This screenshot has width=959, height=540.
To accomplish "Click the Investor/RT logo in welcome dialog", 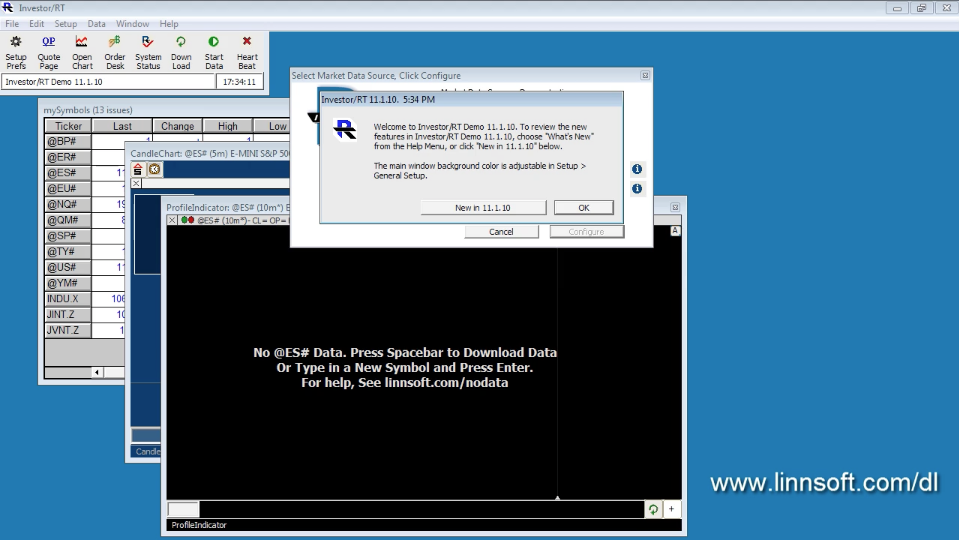I will tap(345, 130).
